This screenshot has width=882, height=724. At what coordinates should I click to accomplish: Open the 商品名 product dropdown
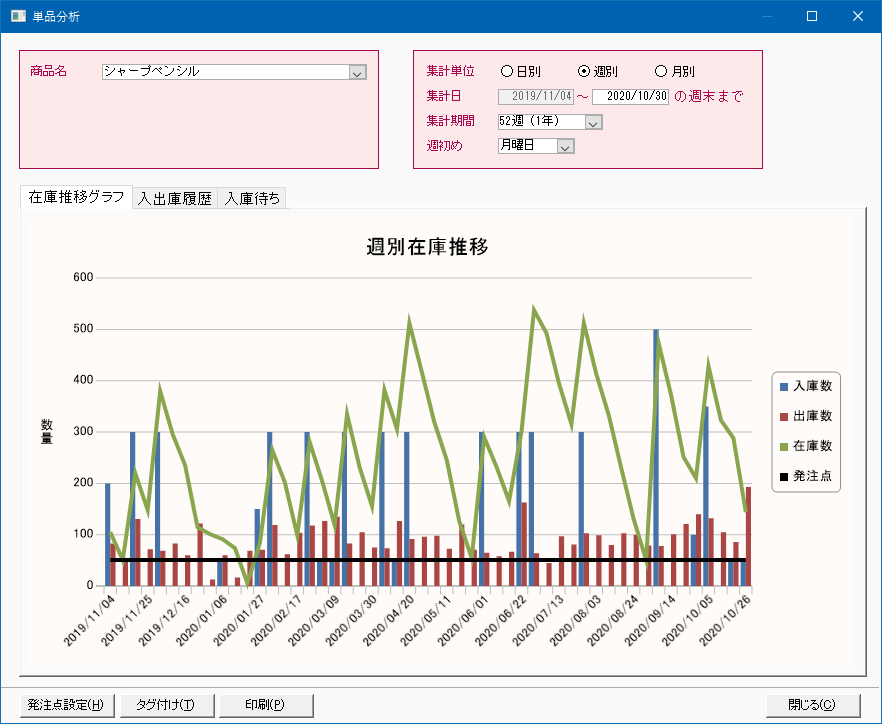pyautogui.click(x=358, y=72)
